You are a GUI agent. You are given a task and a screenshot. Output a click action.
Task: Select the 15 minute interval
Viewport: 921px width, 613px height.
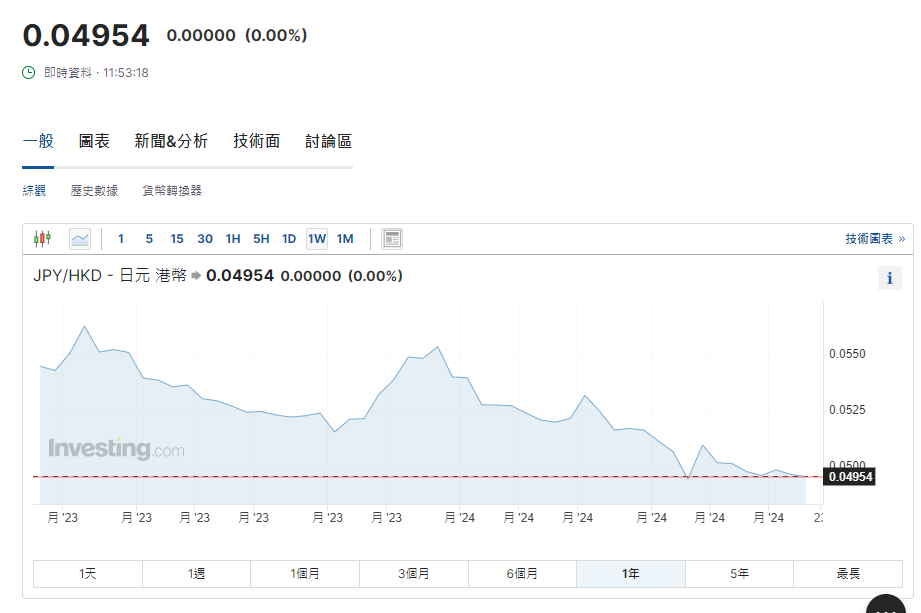click(x=177, y=238)
